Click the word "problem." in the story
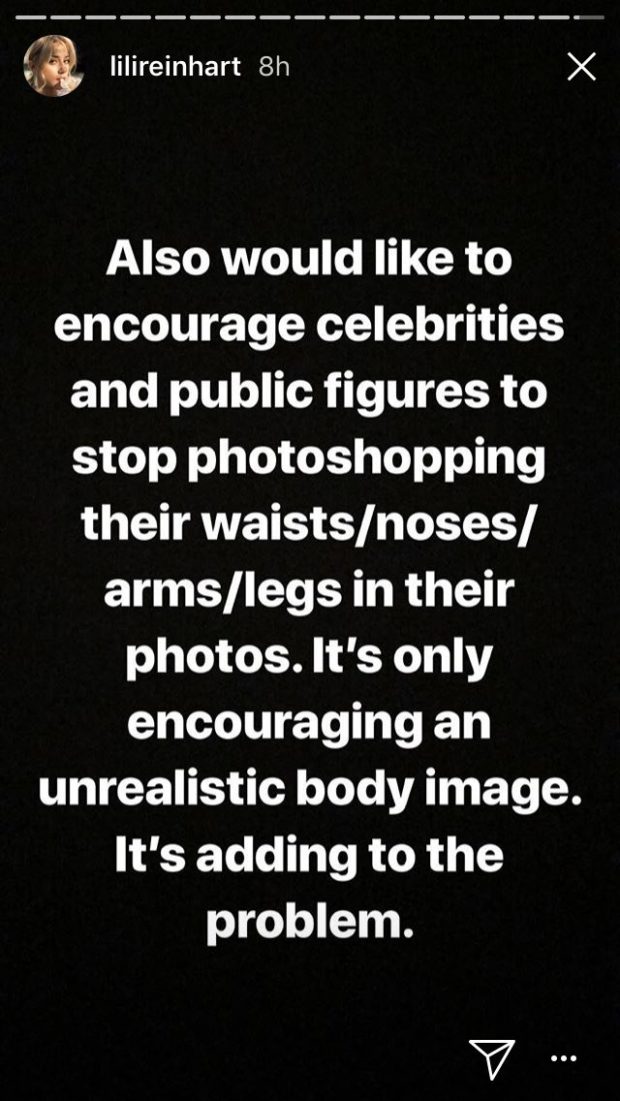Viewport: 620px width, 1101px height. coord(307,922)
